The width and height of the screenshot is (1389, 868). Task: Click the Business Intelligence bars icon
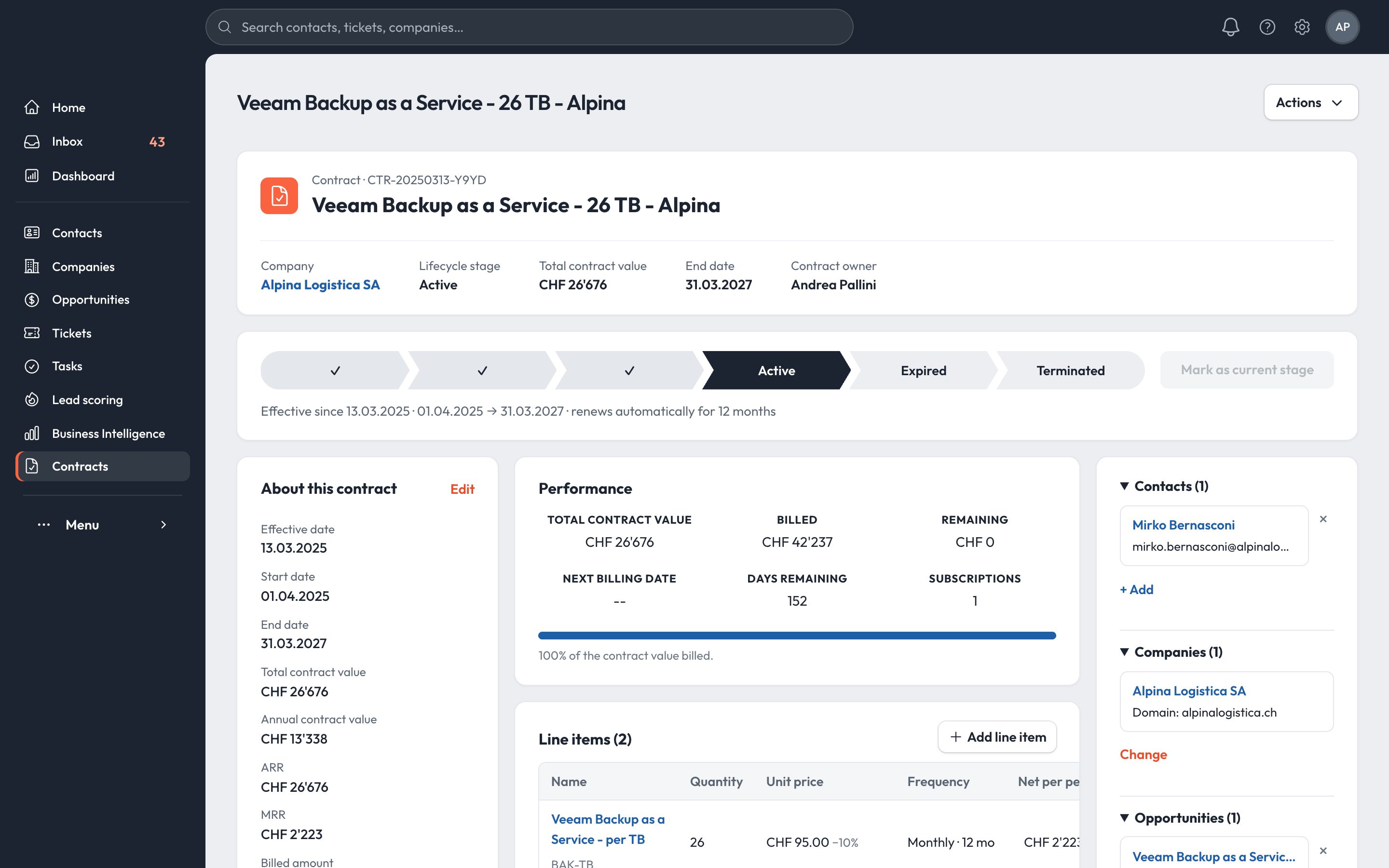point(32,433)
